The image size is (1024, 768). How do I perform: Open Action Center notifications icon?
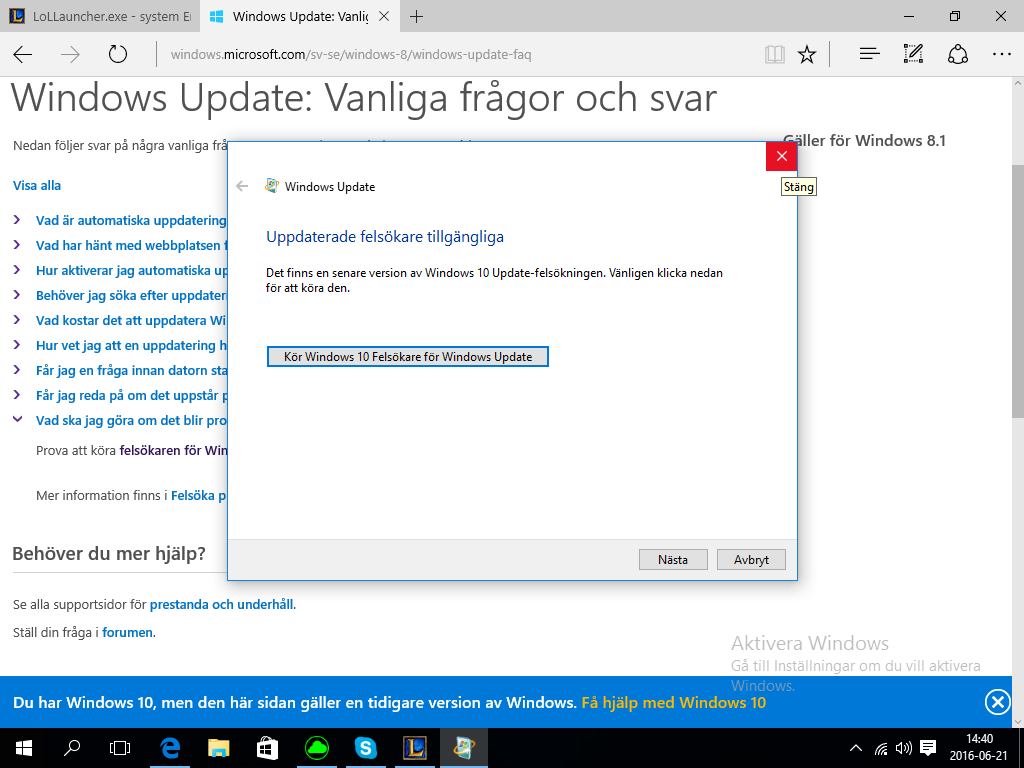click(928, 748)
